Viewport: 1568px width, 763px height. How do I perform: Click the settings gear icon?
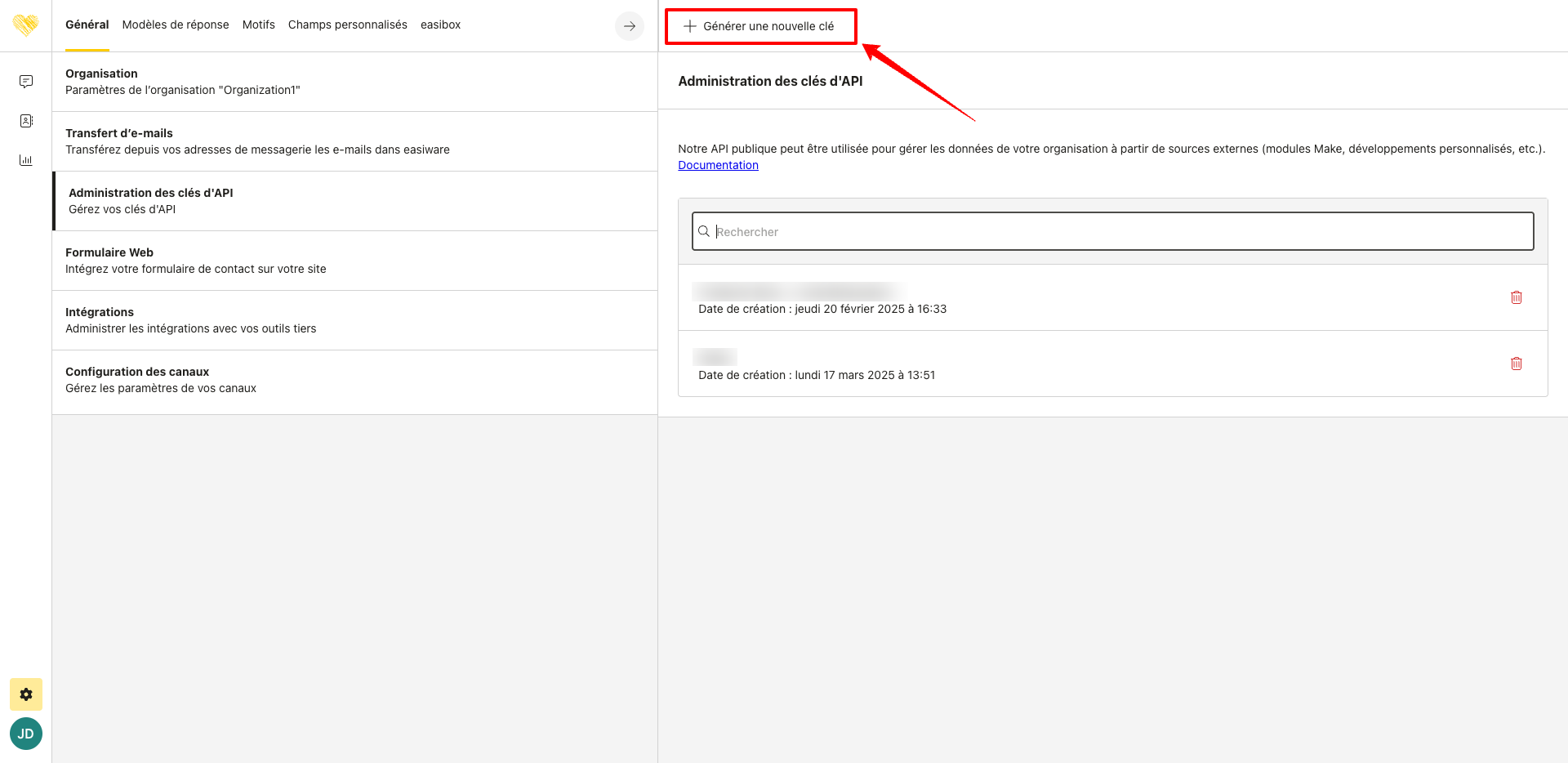tap(26, 694)
